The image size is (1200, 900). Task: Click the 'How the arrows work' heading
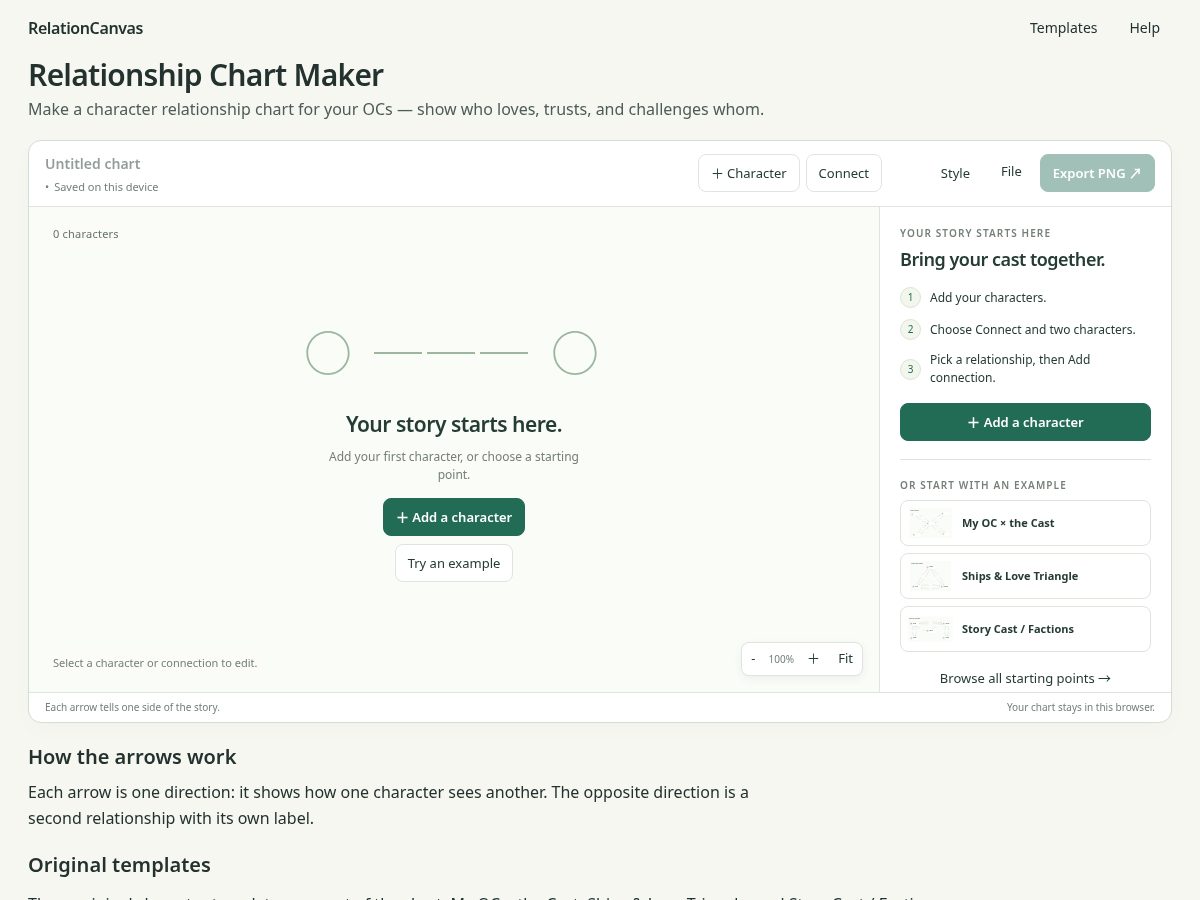click(x=132, y=756)
